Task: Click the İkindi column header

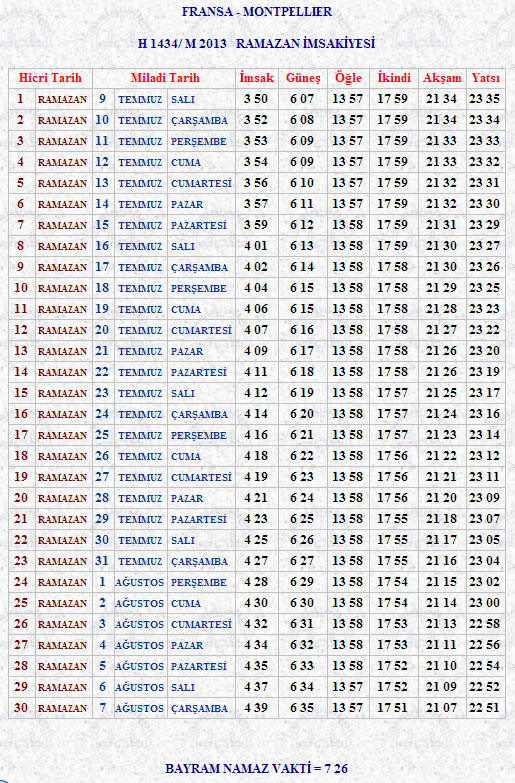Action: (x=394, y=78)
